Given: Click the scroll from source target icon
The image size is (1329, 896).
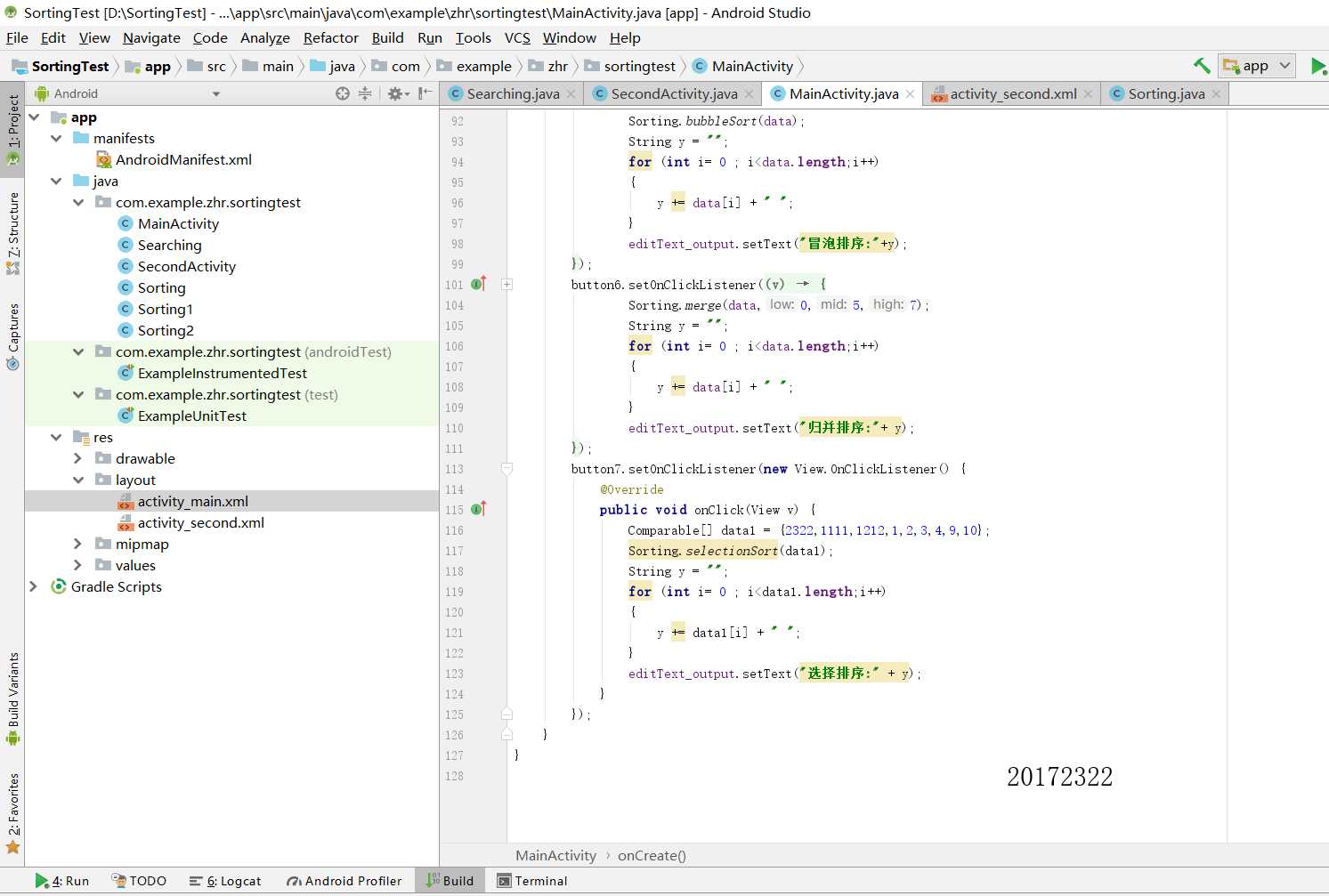Looking at the screenshot, I should click(x=343, y=93).
